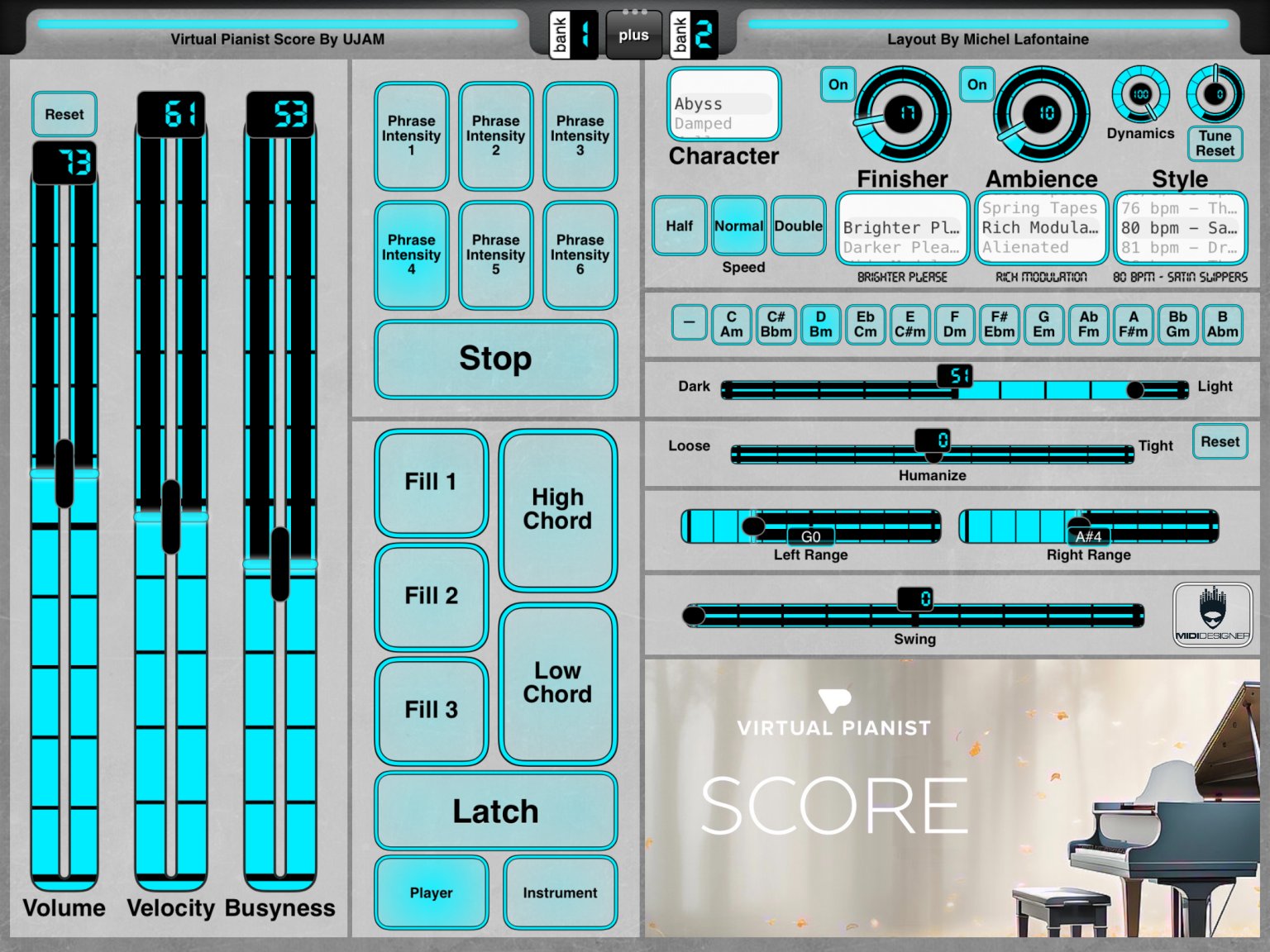Viewport: 1270px width, 952px height.
Task: Toggle the Ambience On switch
Action: tap(977, 84)
